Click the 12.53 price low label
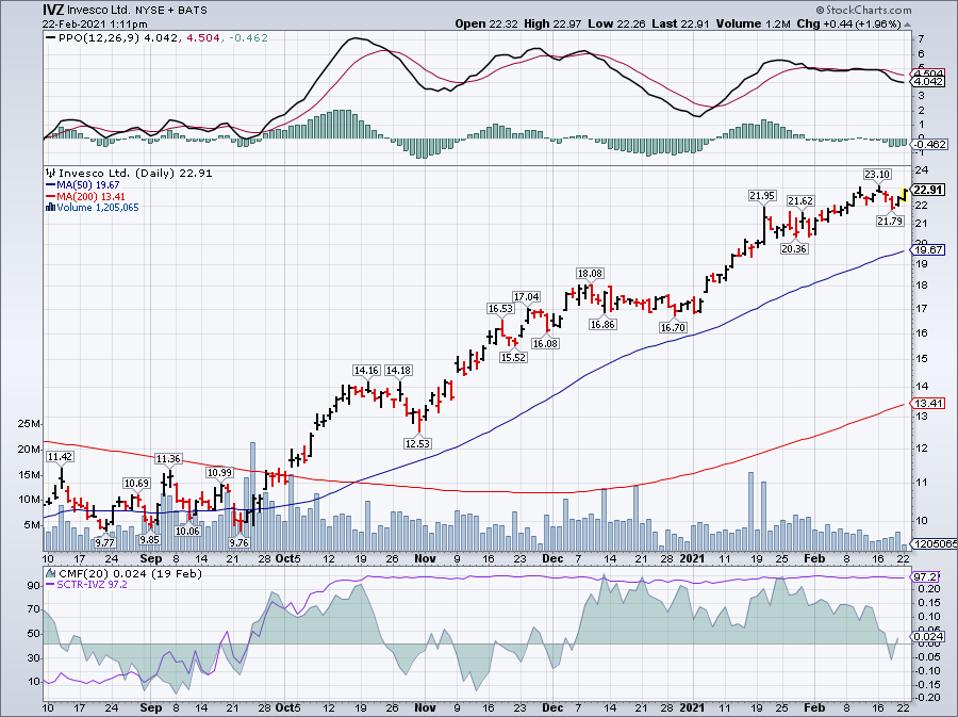Screen dimensions: 958x717 tap(417, 443)
